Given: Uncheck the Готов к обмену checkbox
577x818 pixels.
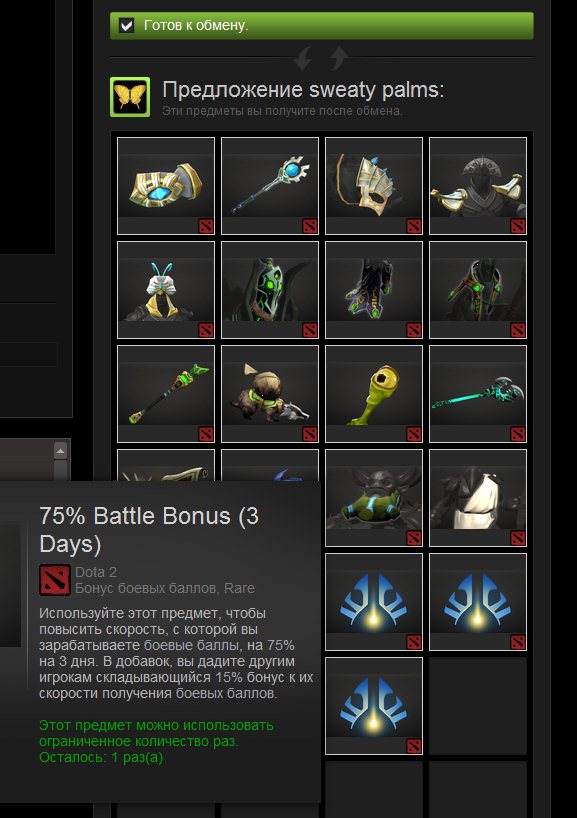Looking at the screenshot, I should pos(126,25).
